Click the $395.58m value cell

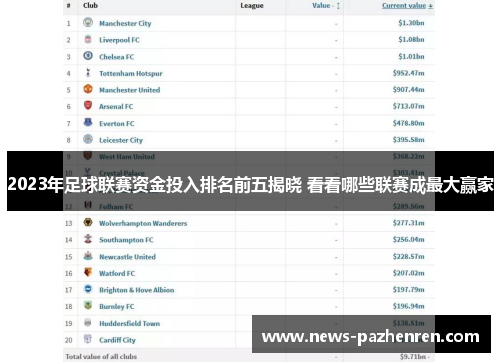pos(408,140)
